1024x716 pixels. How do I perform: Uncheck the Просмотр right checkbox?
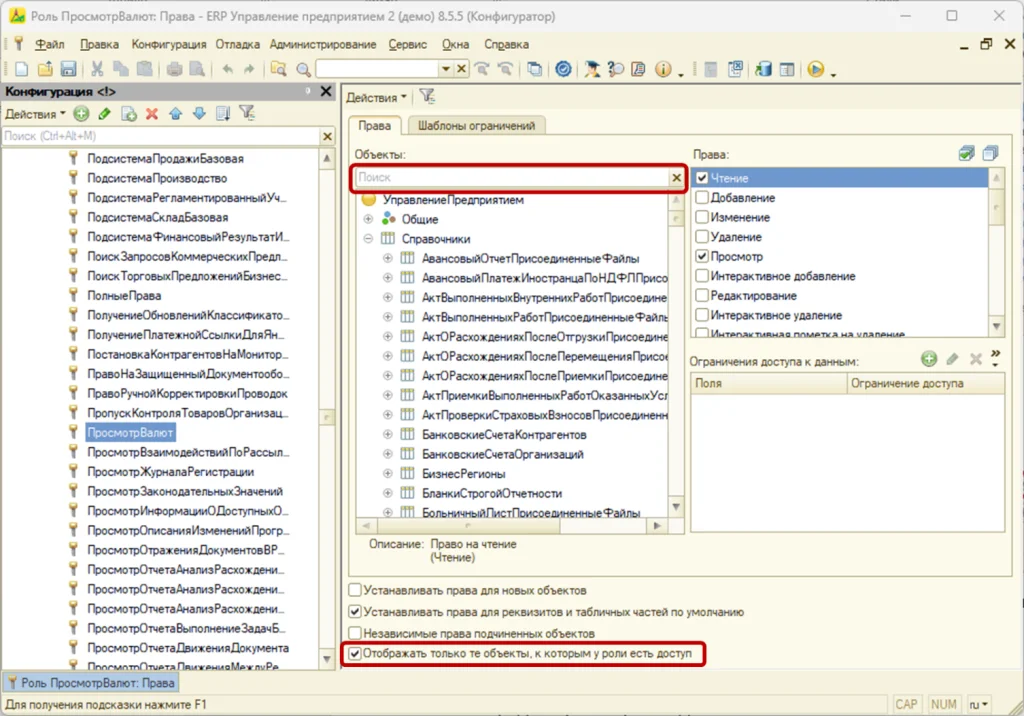tap(702, 256)
